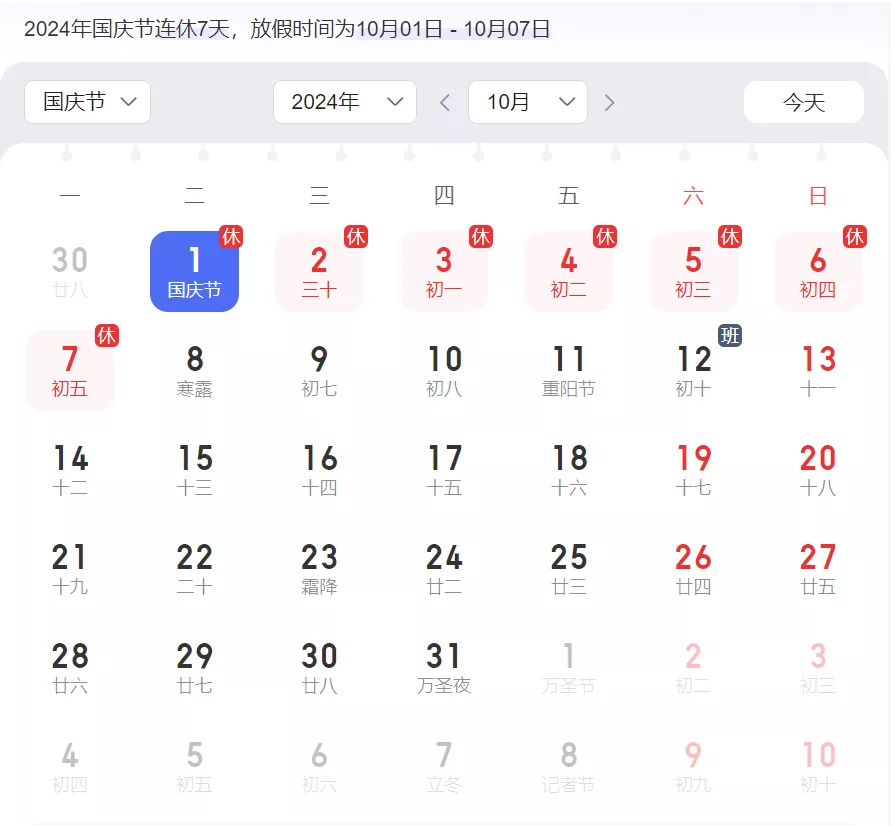Click Saturday October 19 date cell

[693, 470]
